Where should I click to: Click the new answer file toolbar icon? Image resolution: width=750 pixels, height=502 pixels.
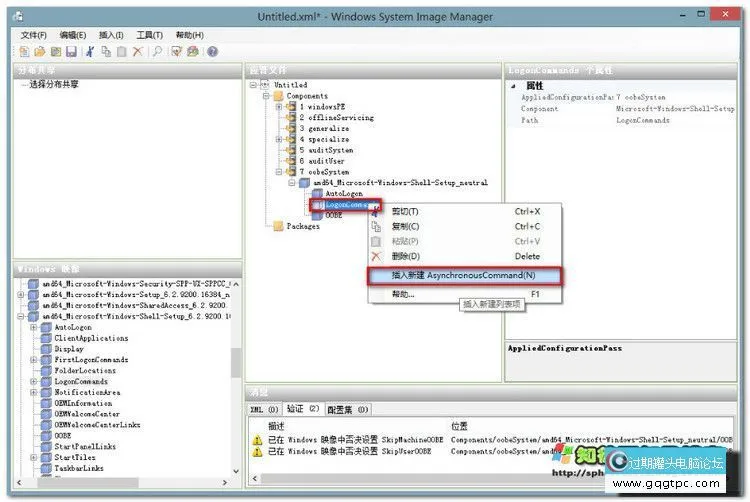25,51
